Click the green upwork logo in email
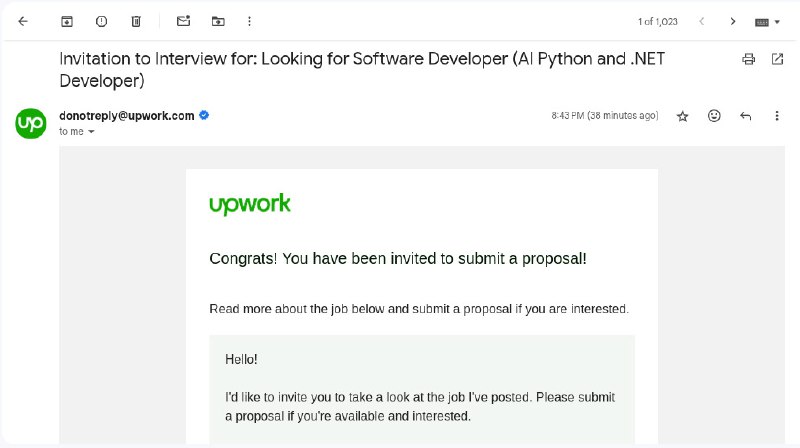 [250, 204]
